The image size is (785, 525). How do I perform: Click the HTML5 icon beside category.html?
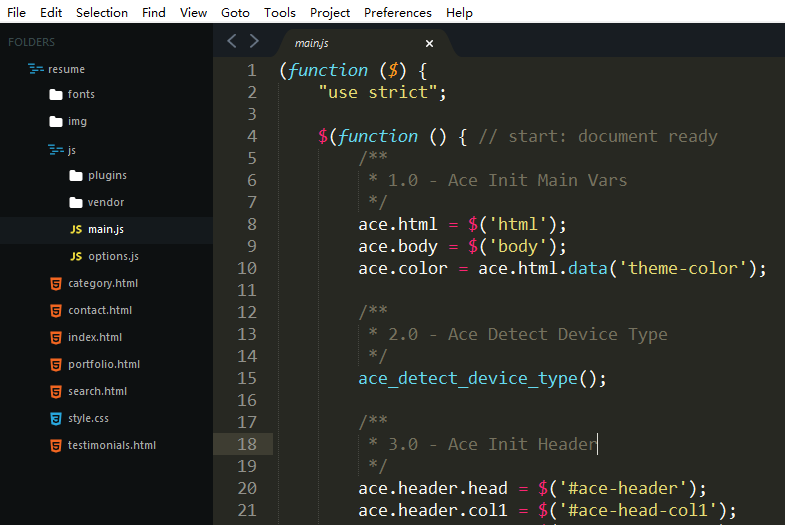tap(56, 284)
